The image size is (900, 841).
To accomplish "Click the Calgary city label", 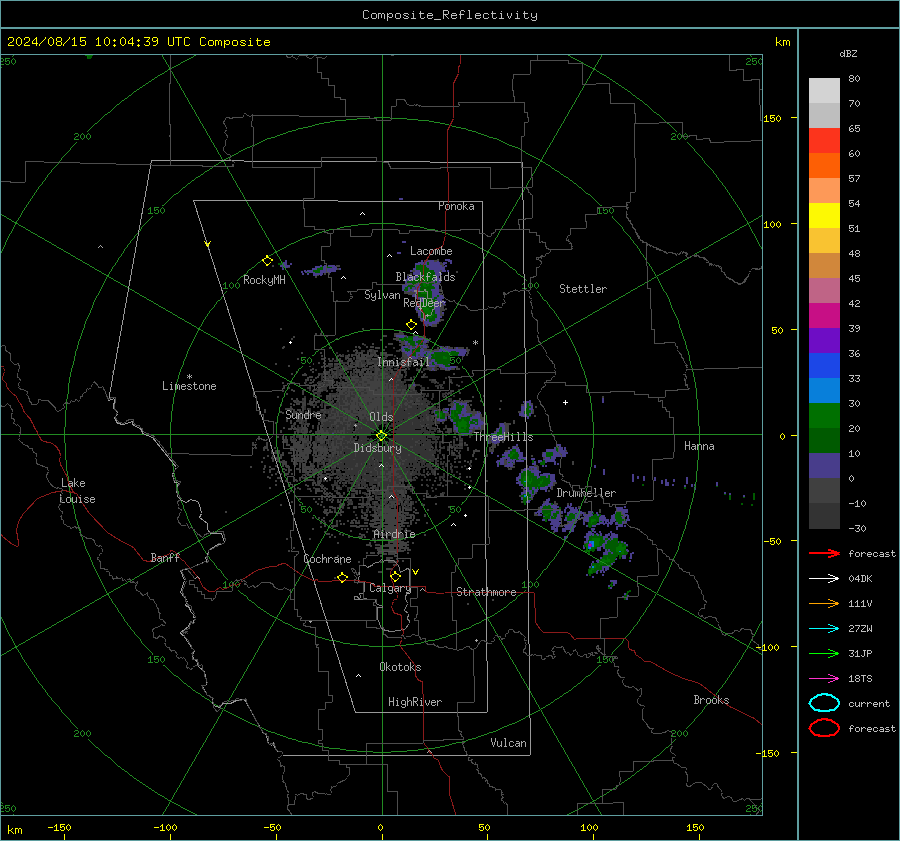I will click(390, 588).
